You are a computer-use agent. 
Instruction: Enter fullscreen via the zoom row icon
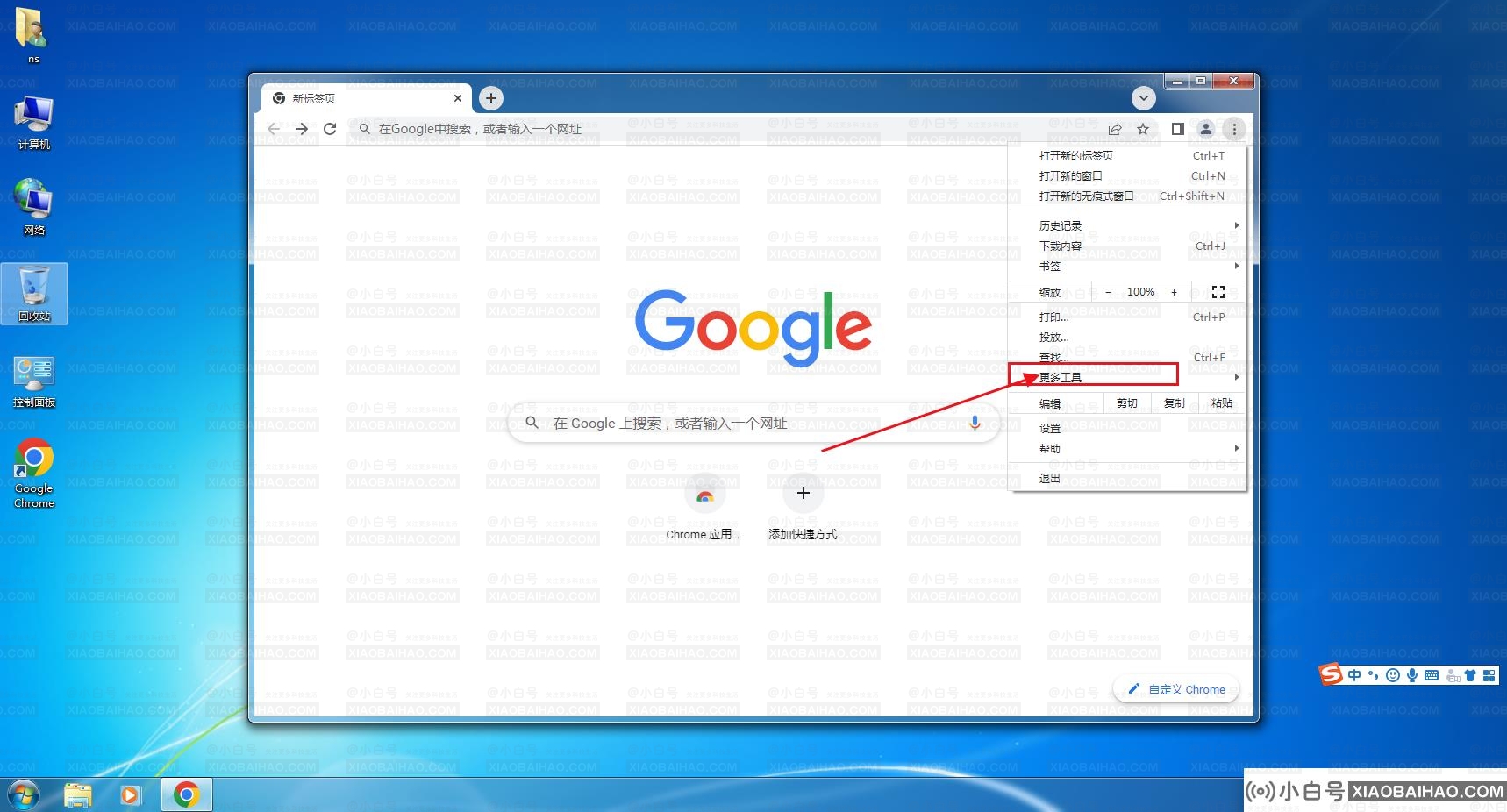1218,292
